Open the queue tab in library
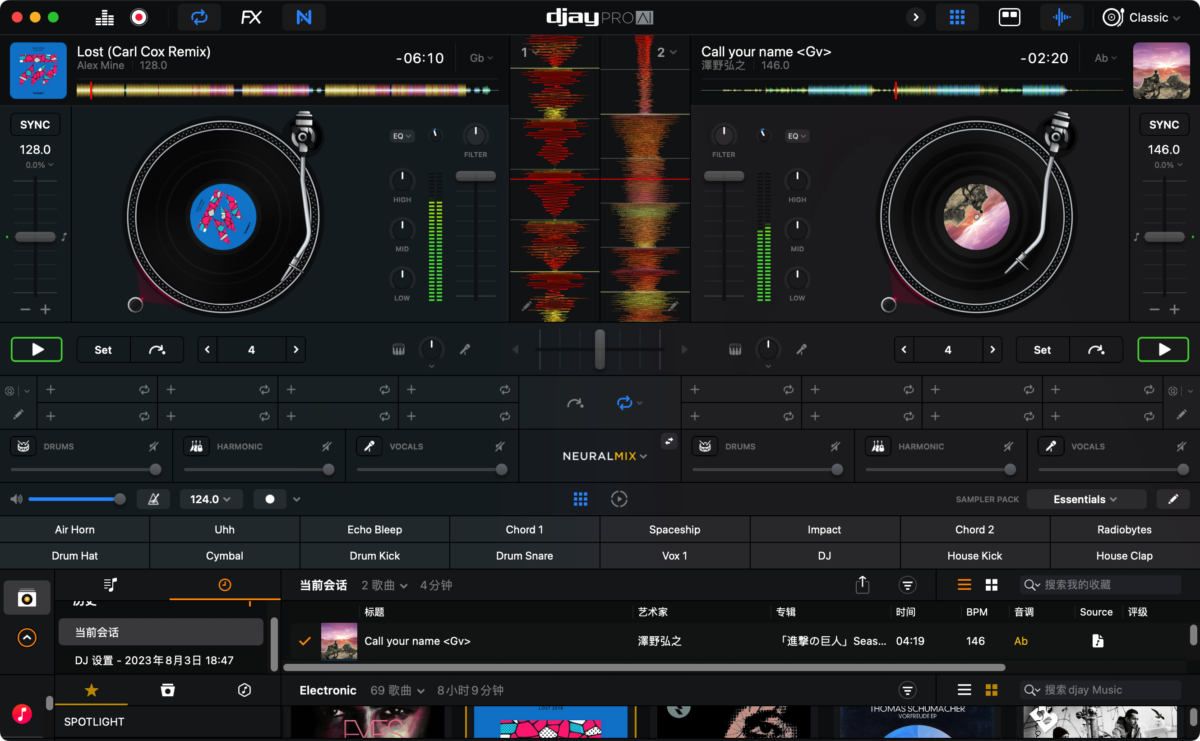Image resolution: width=1200 pixels, height=741 pixels. tap(111, 585)
